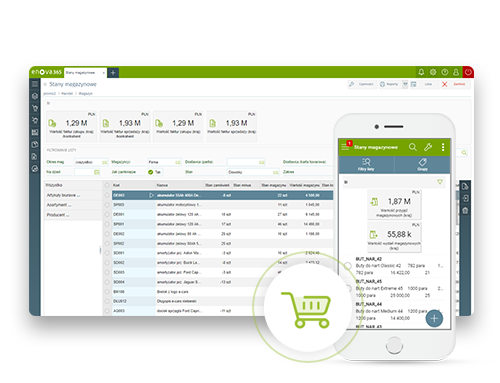Open the Stan Dowolny dropdown

point(253,172)
